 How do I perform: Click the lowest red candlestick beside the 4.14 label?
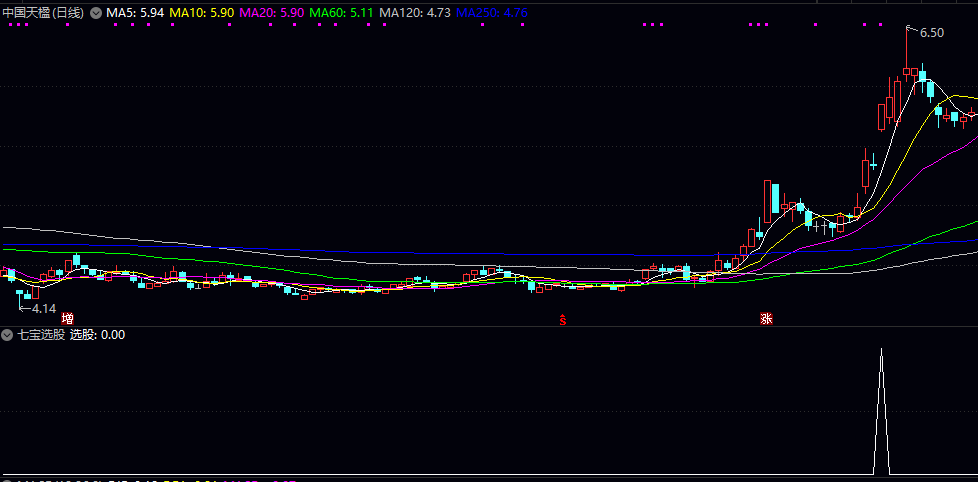(35, 292)
